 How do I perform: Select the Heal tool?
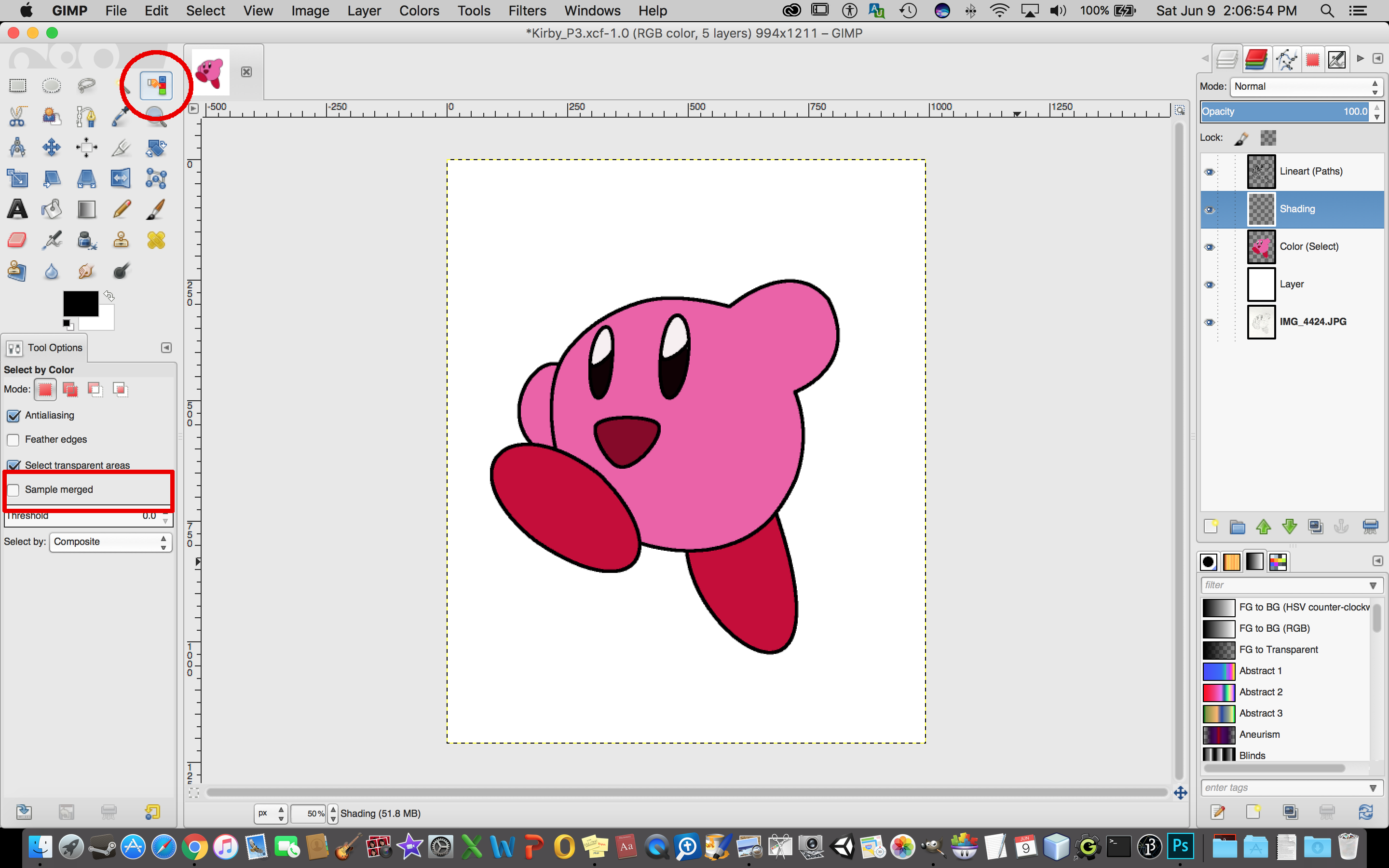(x=156, y=240)
